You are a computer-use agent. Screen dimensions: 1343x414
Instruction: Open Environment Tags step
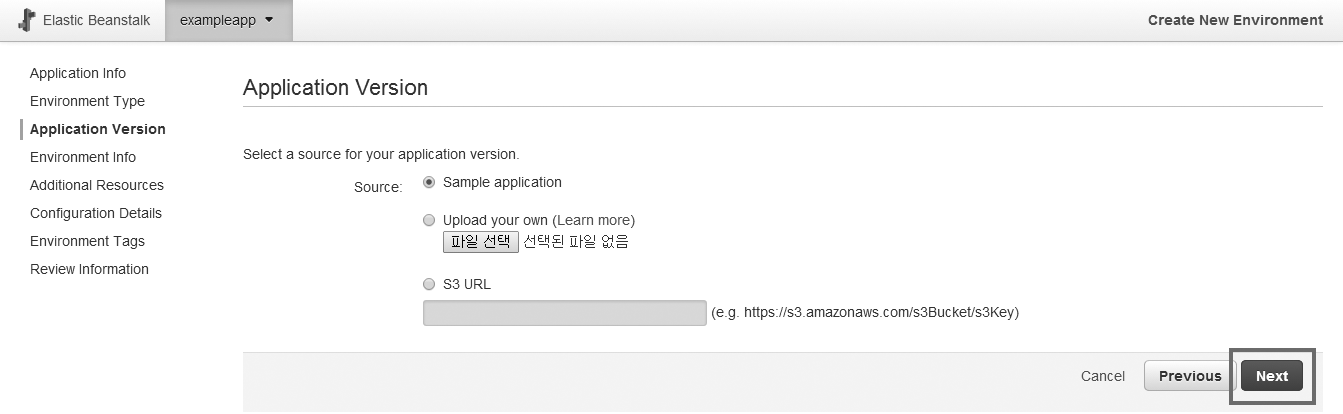click(x=87, y=241)
